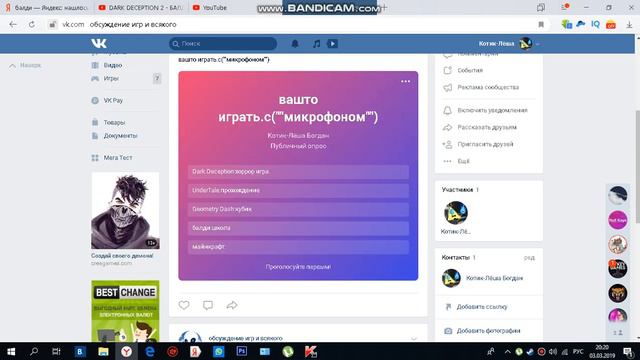Open Windows taskbar search
The image size is (640, 360).
(x=34, y=351)
